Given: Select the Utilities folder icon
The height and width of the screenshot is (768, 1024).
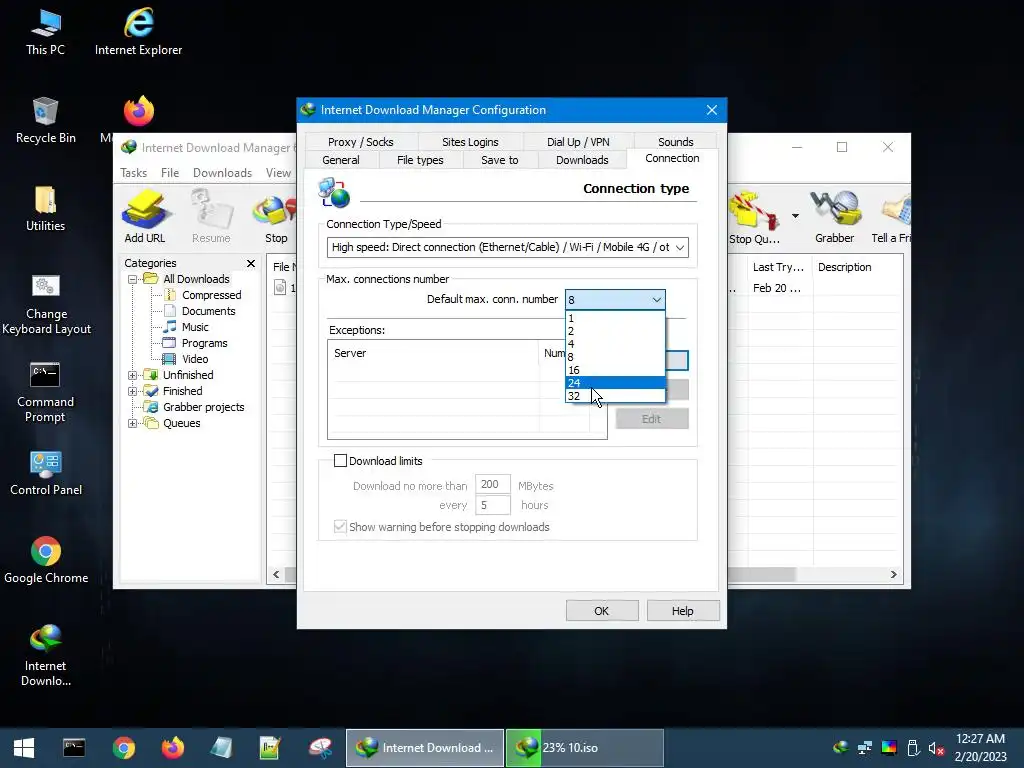Looking at the screenshot, I should click(x=46, y=209).
